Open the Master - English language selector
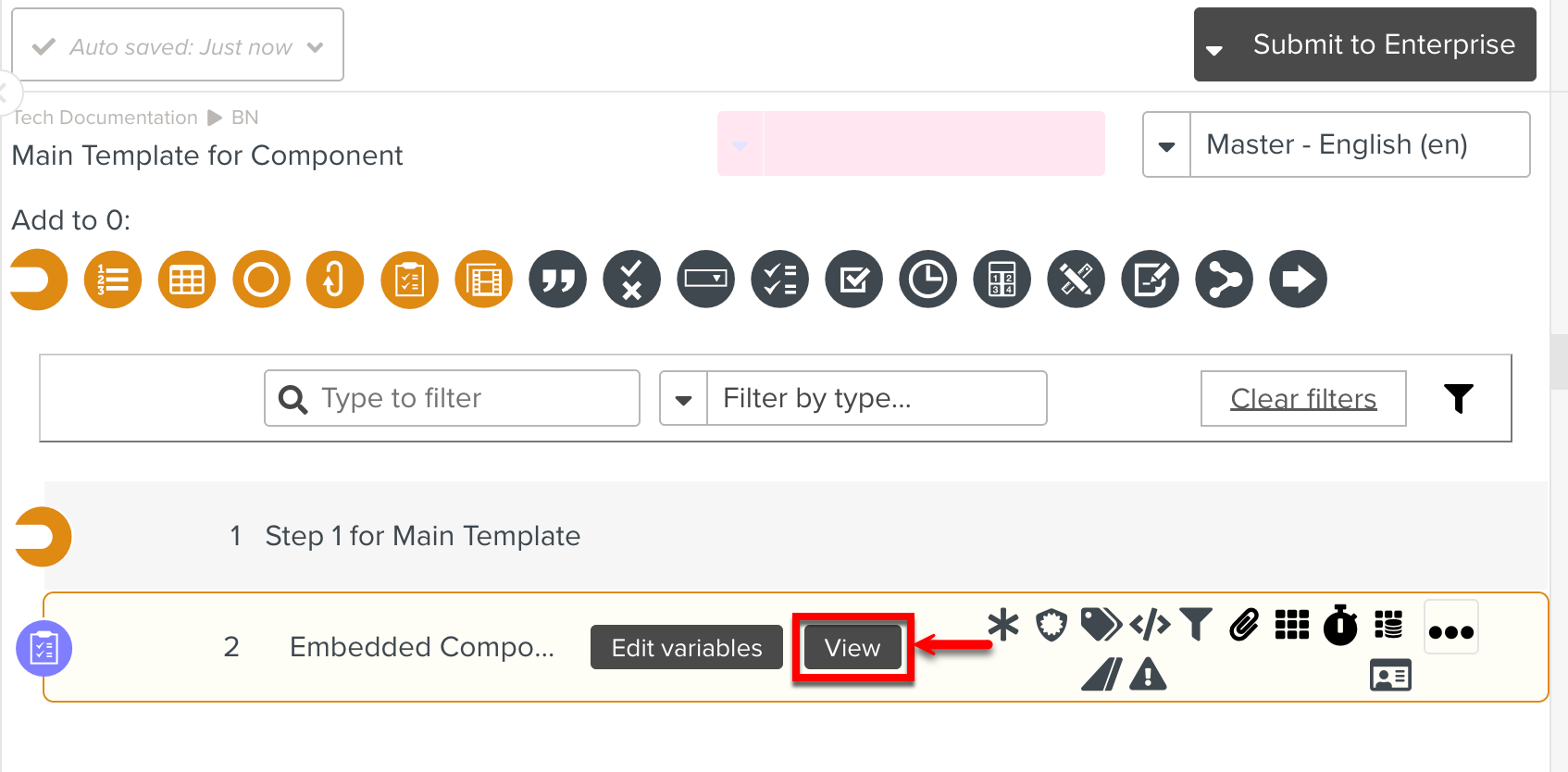This screenshot has height=772, width=1568. 1165,144
